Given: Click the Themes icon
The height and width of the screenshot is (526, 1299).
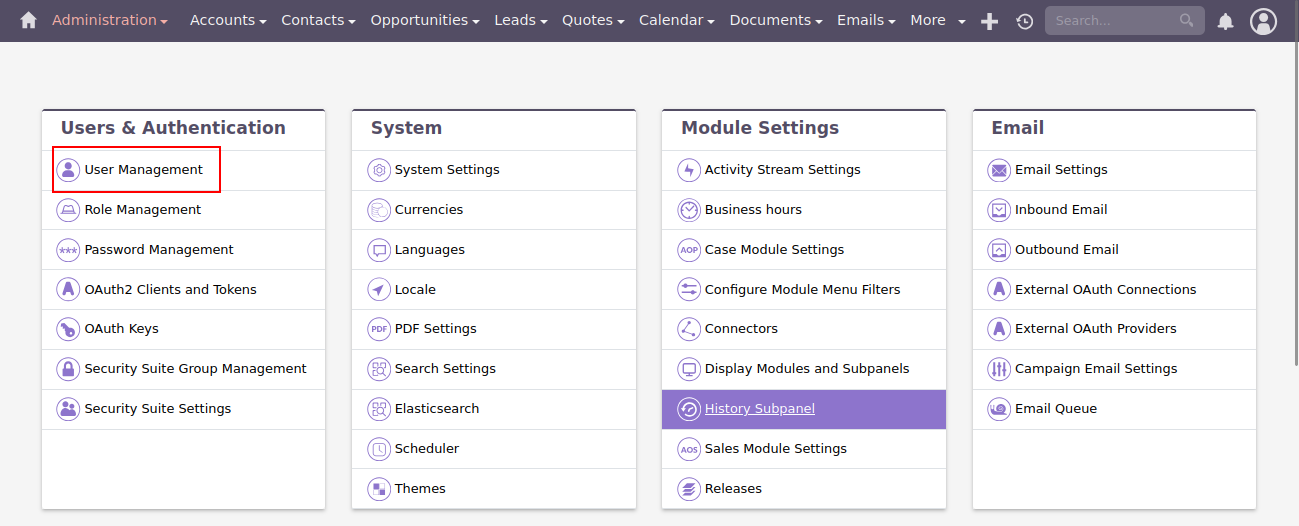Looking at the screenshot, I should pyautogui.click(x=379, y=489).
